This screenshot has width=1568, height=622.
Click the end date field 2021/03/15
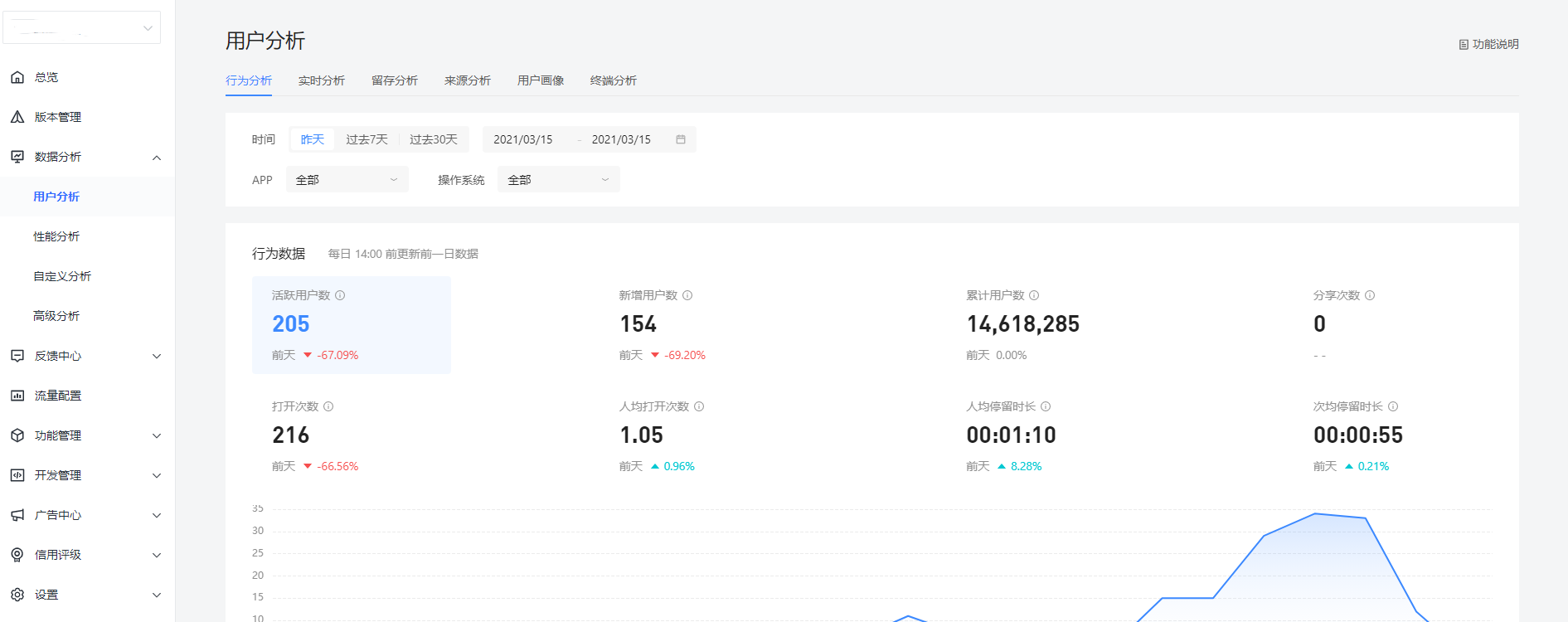click(621, 139)
